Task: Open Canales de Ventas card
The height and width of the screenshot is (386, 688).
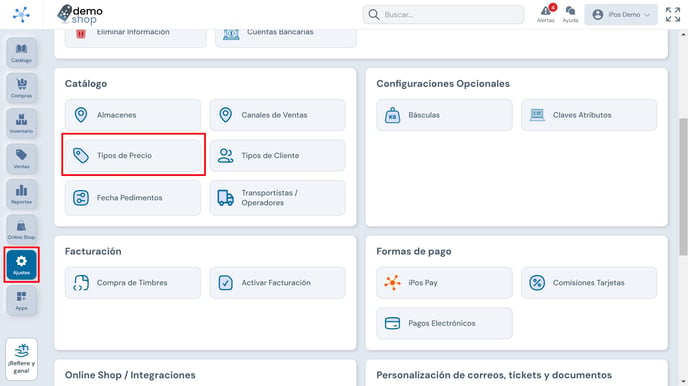Action: tap(277, 115)
